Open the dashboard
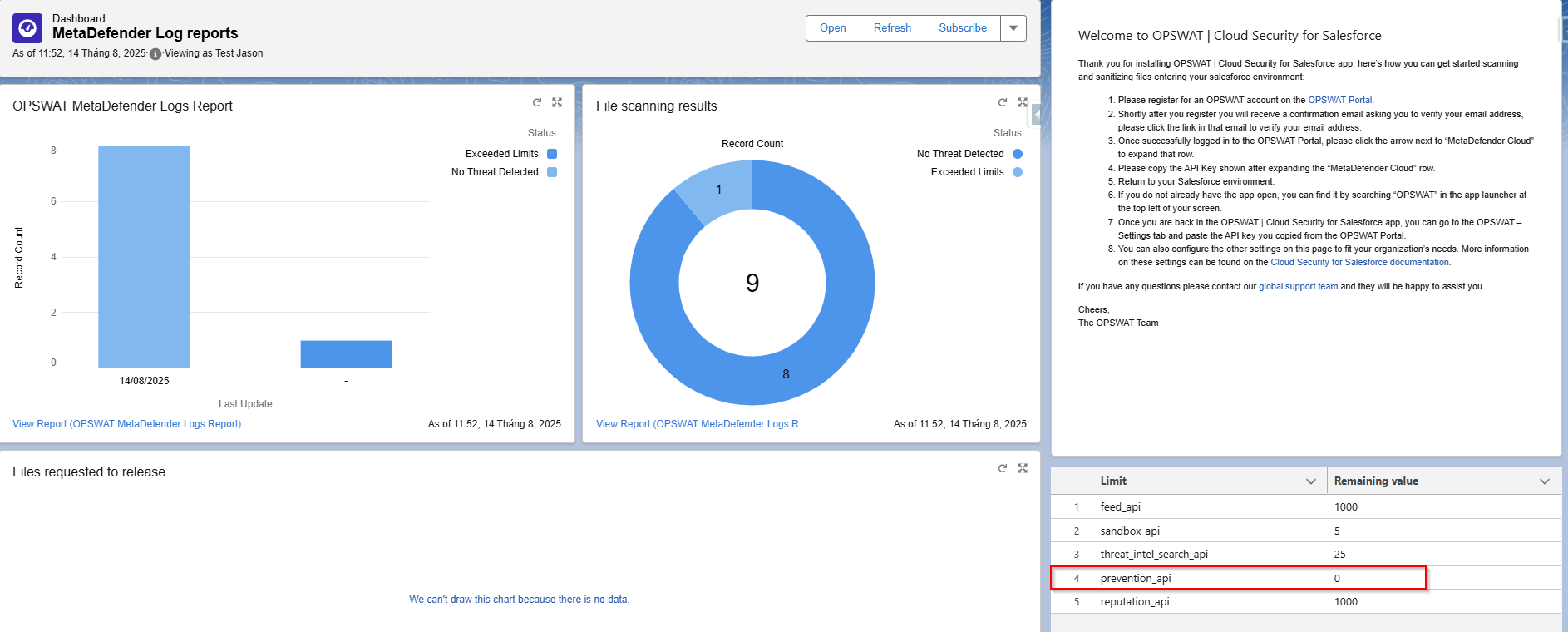This screenshot has width=1568, height=632. (x=833, y=28)
